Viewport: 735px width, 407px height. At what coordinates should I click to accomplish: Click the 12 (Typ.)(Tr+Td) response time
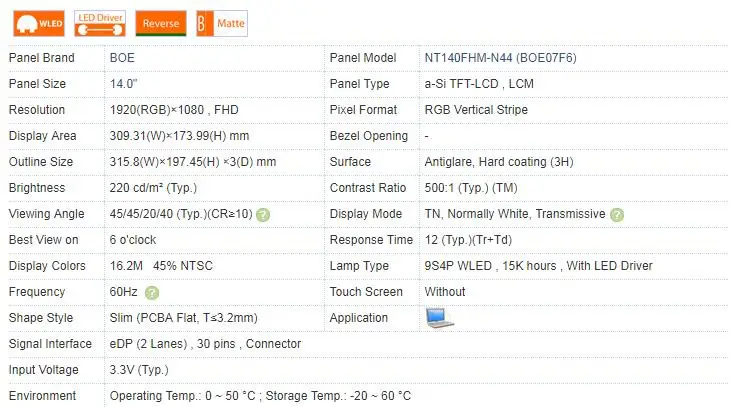coord(468,240)
